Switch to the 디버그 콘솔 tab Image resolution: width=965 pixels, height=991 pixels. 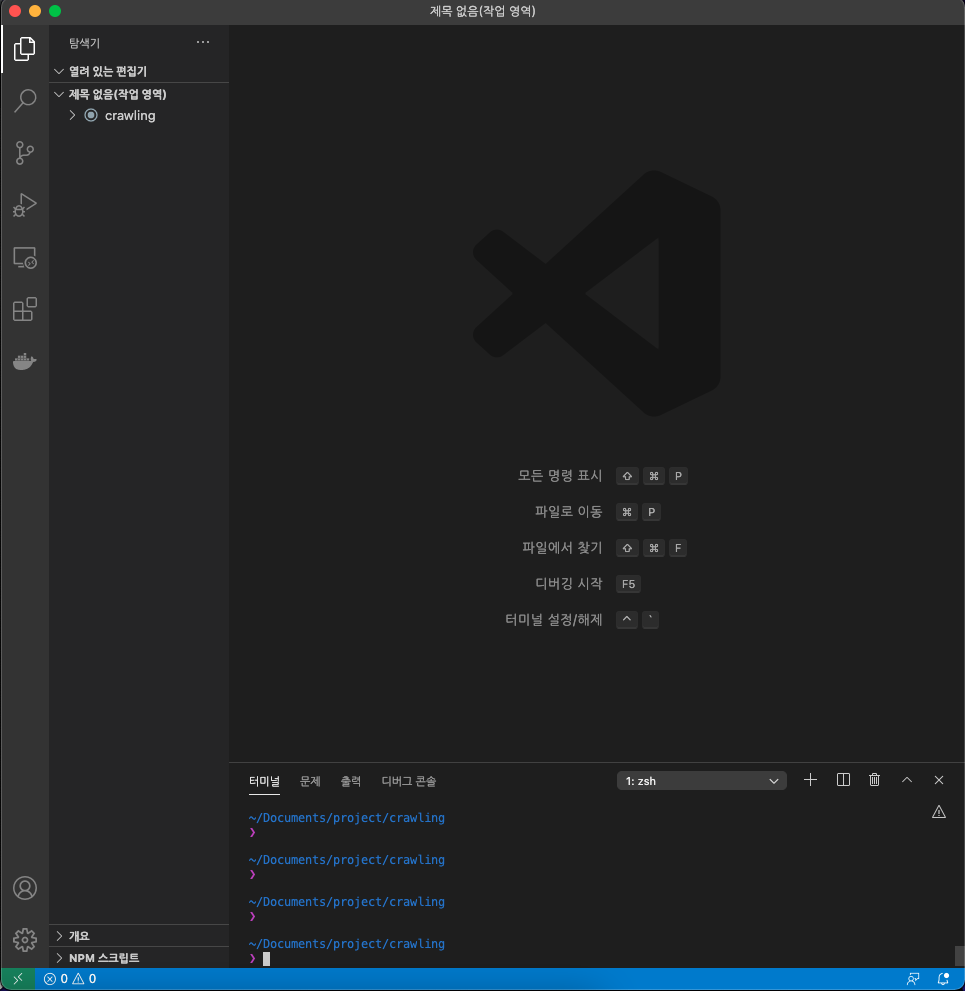409,781
